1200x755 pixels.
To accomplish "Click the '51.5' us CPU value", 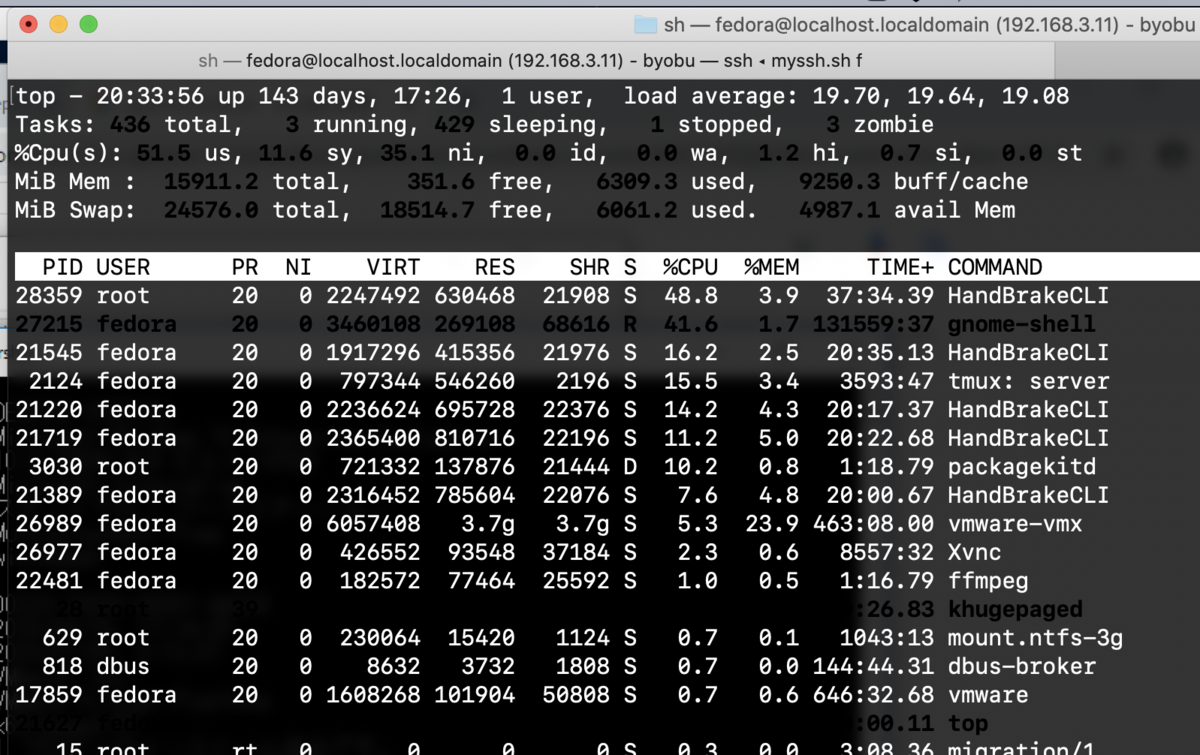I will point(164,153).
